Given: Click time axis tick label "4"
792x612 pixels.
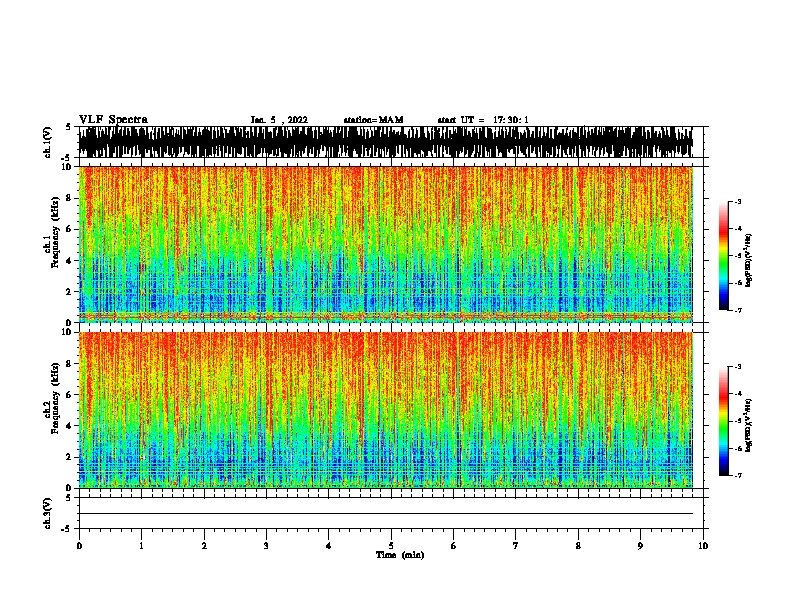Looking at the screenshot, I should tap(329, 546).
